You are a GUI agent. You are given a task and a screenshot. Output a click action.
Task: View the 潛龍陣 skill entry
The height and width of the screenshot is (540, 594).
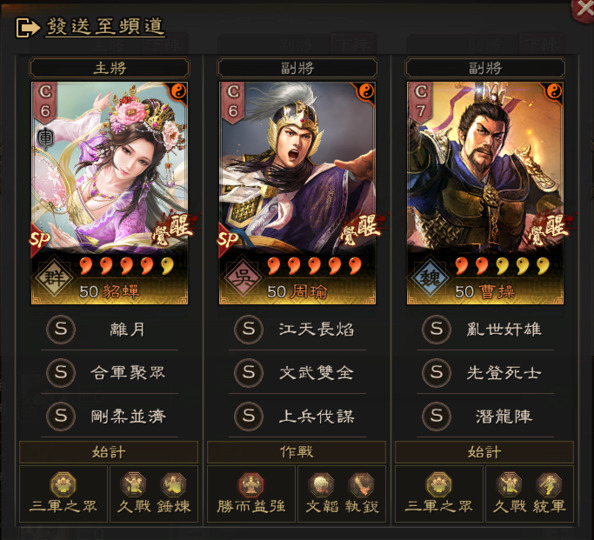tap(485, 416)
